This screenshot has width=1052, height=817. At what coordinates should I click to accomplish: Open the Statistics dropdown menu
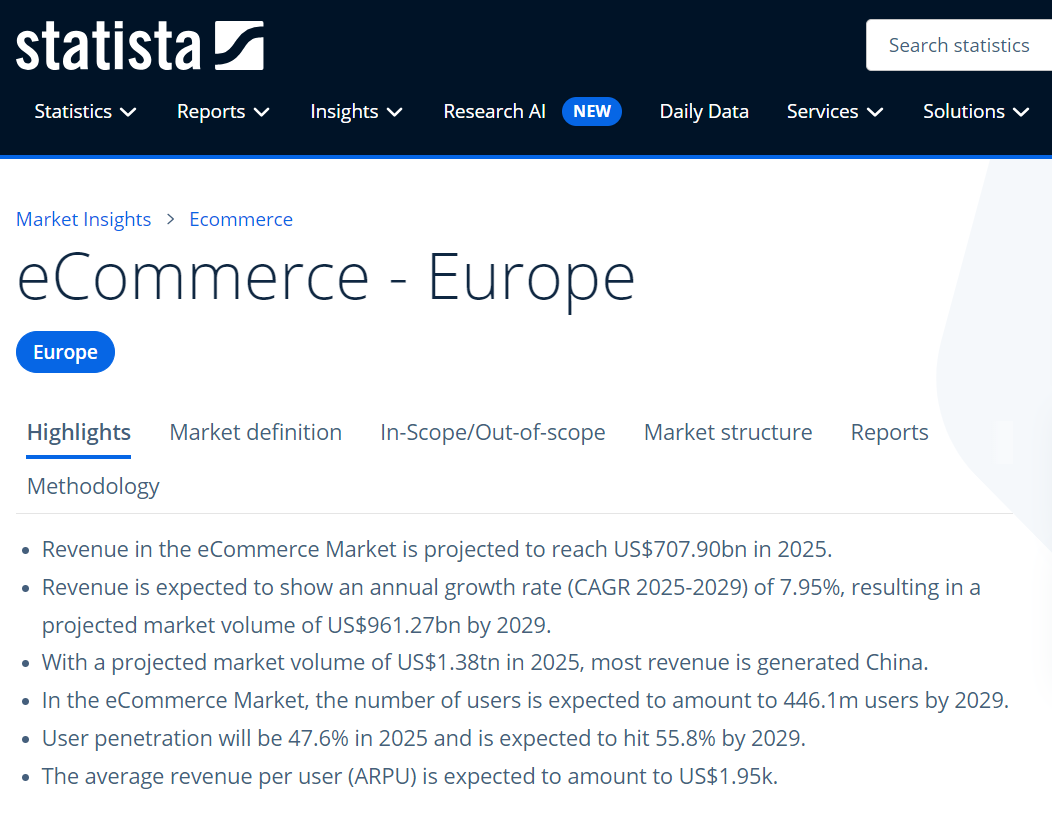[85, 111]
